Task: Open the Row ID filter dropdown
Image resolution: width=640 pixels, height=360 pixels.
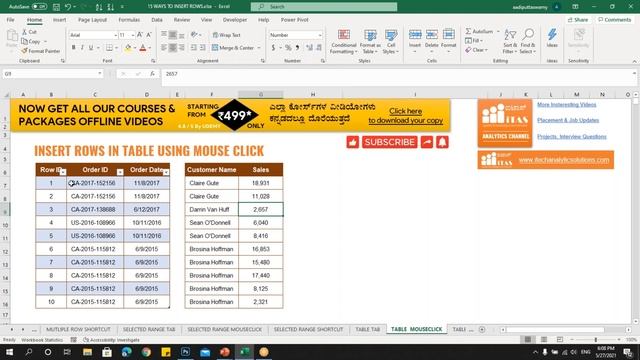Action: (x=63, y=172)
